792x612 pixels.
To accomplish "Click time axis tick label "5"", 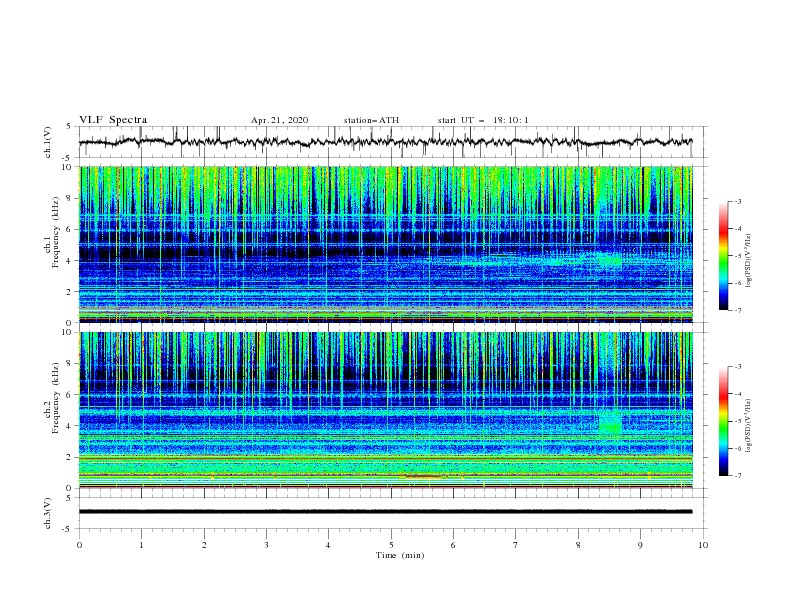I will pyautogui.click(x=391, y=545).
